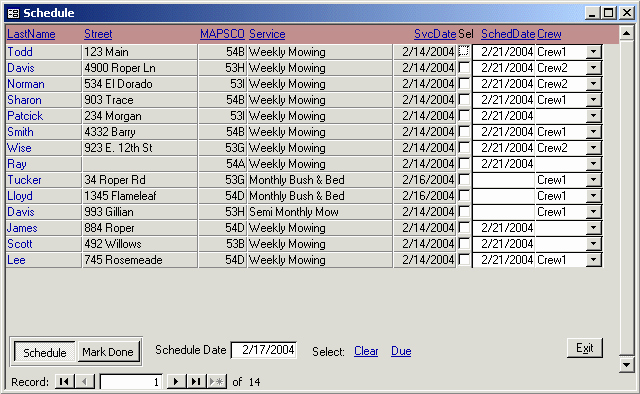Tick the Sel checkbox for 4900 Roper Ln
This screenshot has height=394, width=640.
coord(464,67)
